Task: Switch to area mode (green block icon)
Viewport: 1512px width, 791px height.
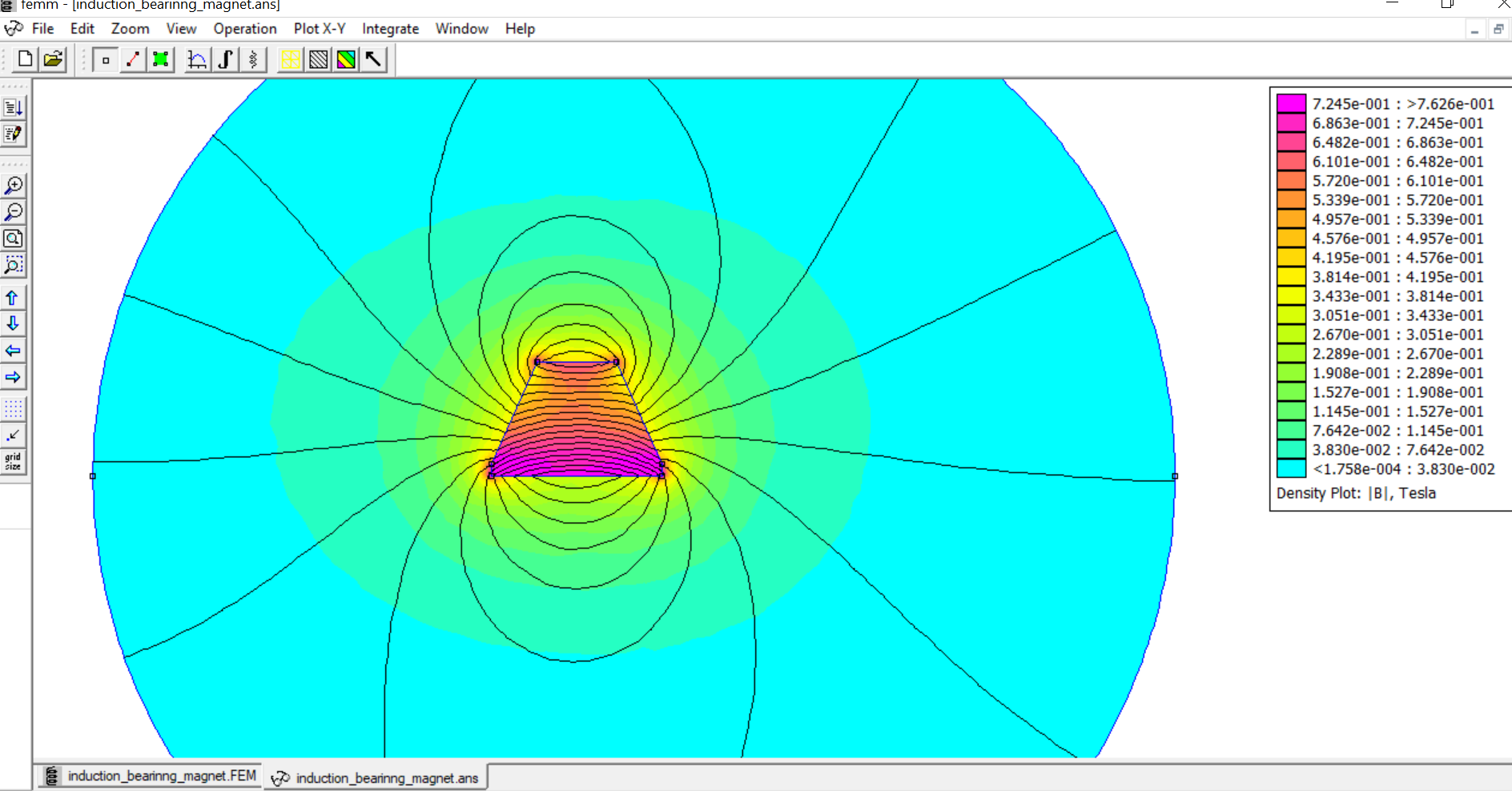Action: [161, 59]
